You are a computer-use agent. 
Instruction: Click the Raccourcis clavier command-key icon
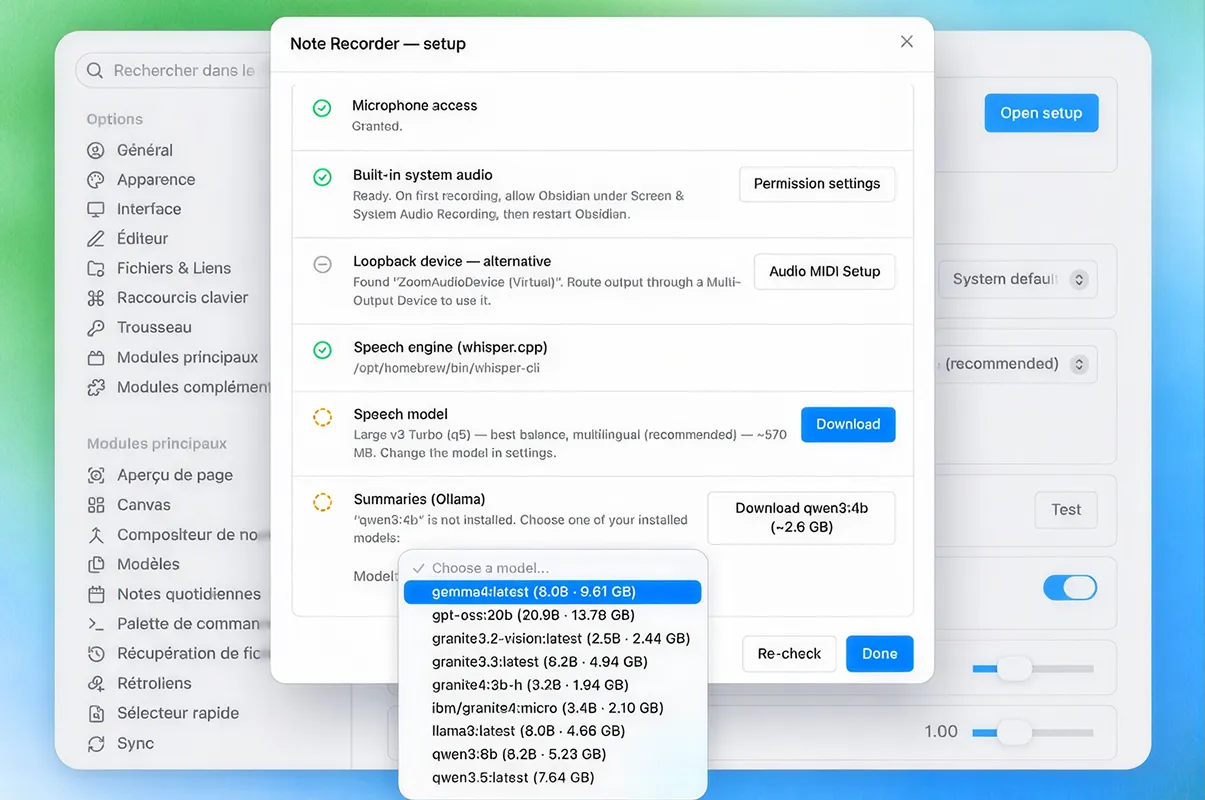tap(96, 298)
